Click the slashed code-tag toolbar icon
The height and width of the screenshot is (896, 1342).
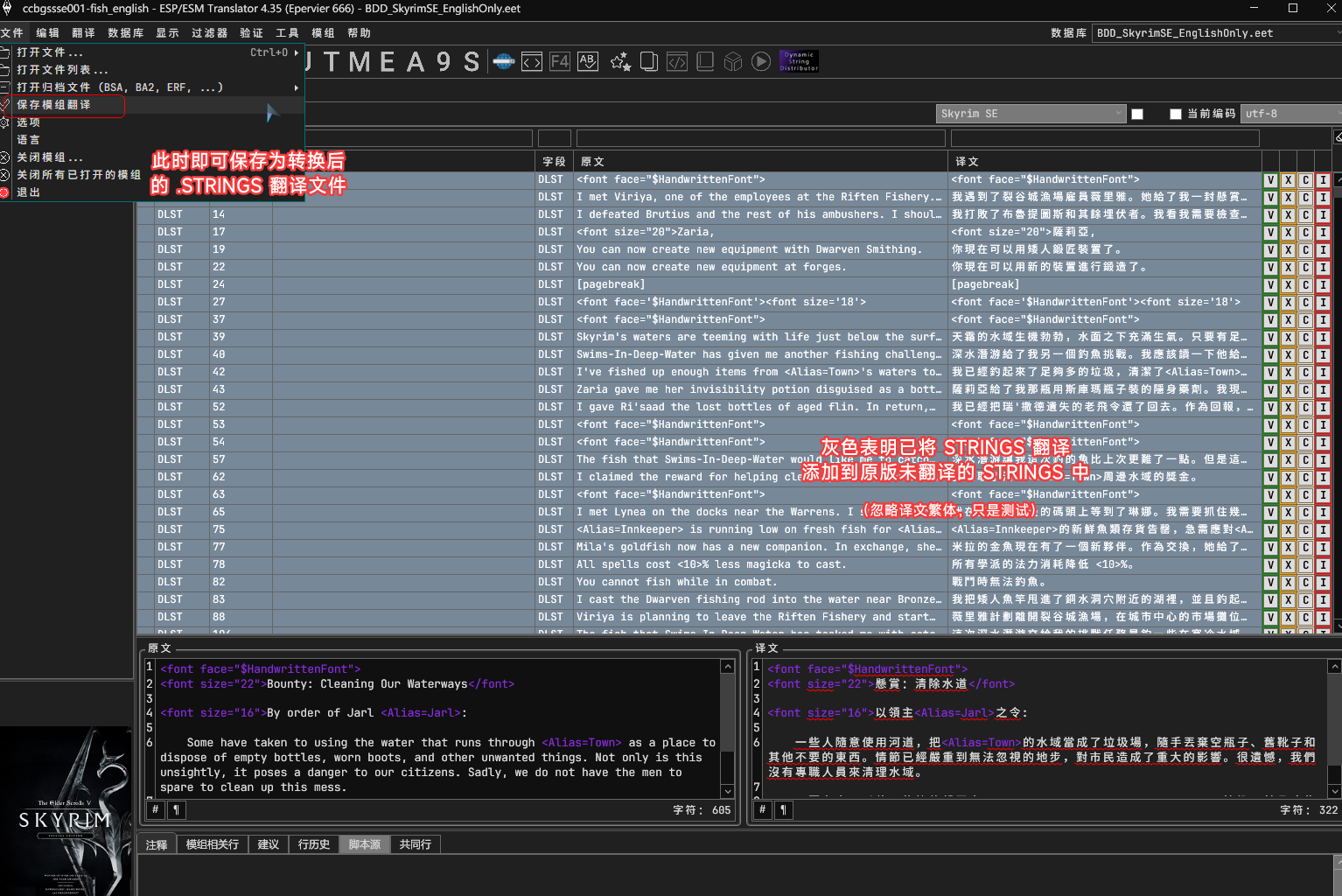point(677,61)
